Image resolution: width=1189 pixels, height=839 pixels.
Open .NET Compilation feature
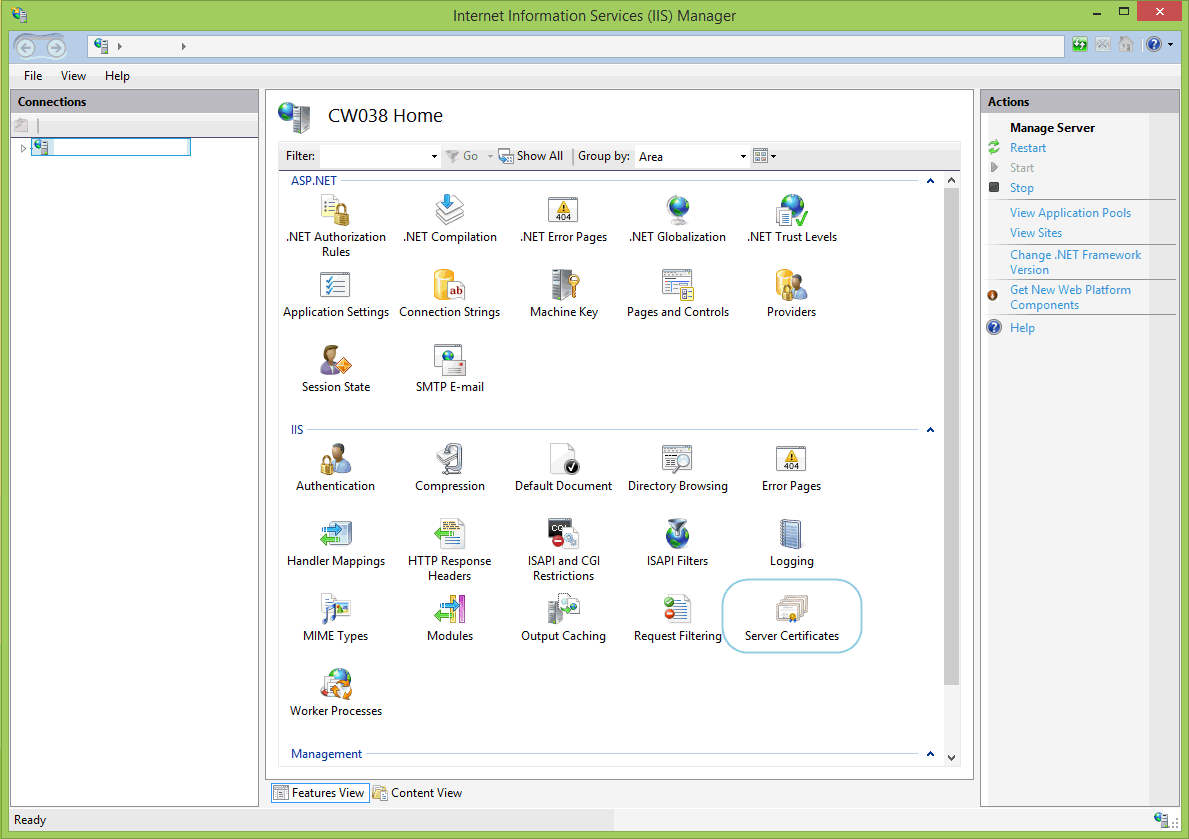coord(450,218)
